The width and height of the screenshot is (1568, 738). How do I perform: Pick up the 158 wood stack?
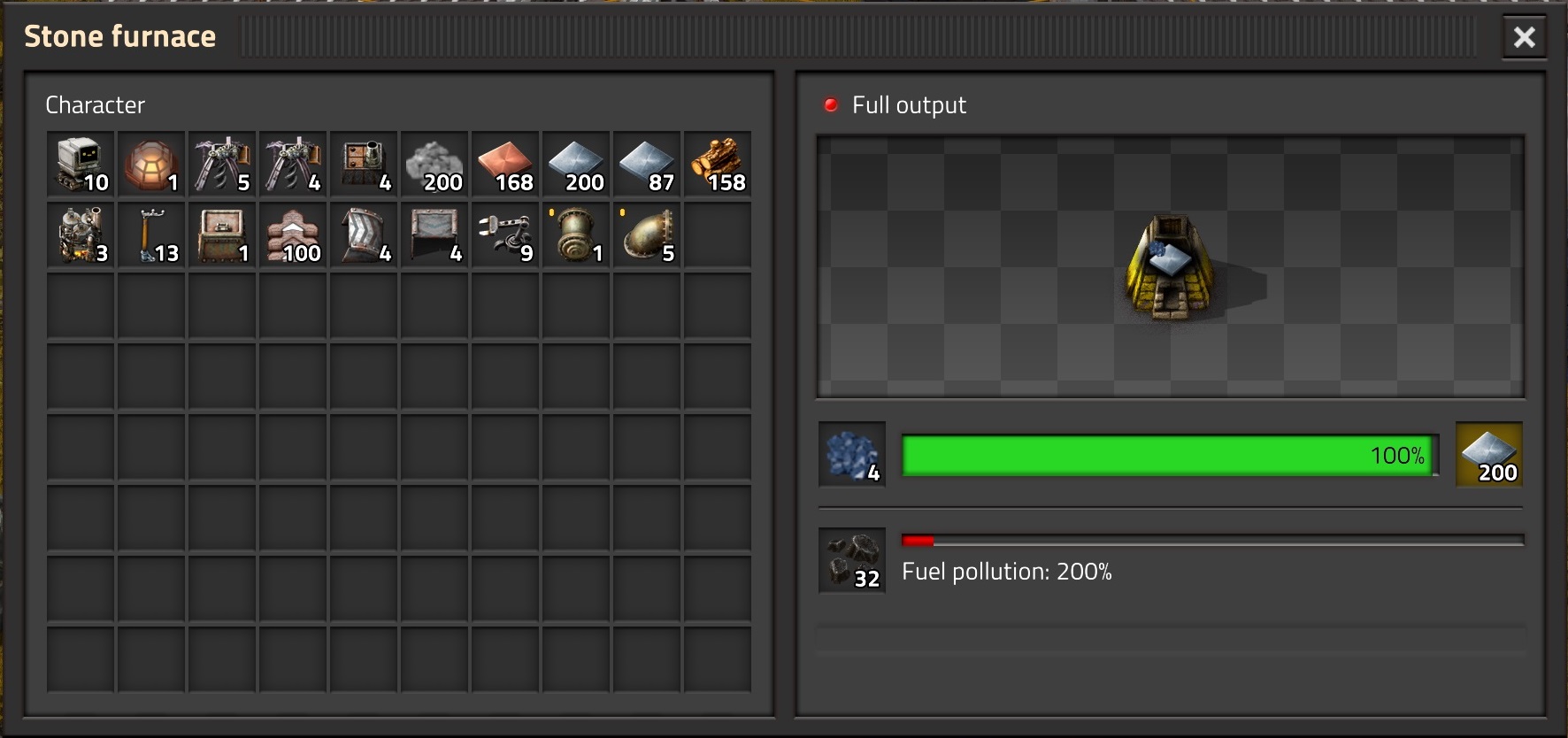(x=718, y=165)
